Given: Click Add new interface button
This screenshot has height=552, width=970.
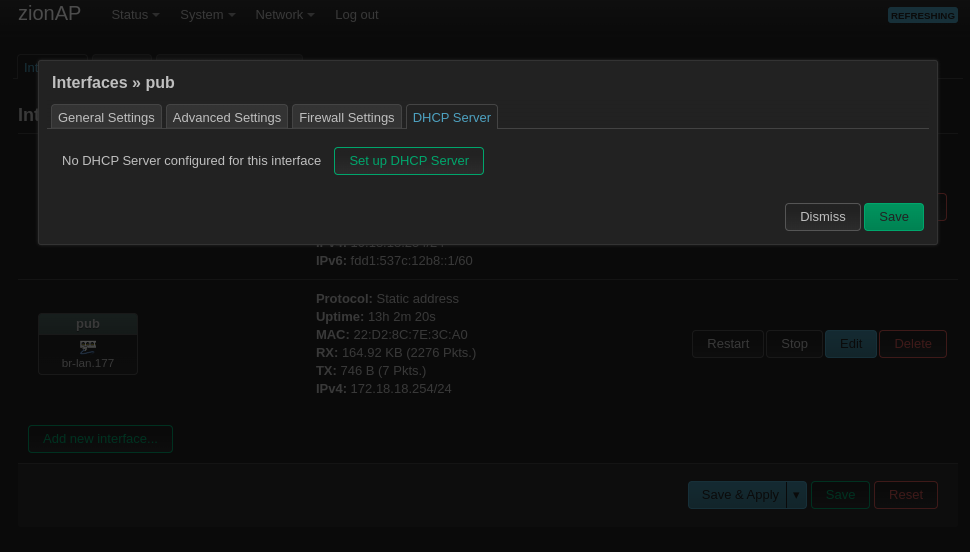Looking at the screenshot, I should click(x=100, y=439).
